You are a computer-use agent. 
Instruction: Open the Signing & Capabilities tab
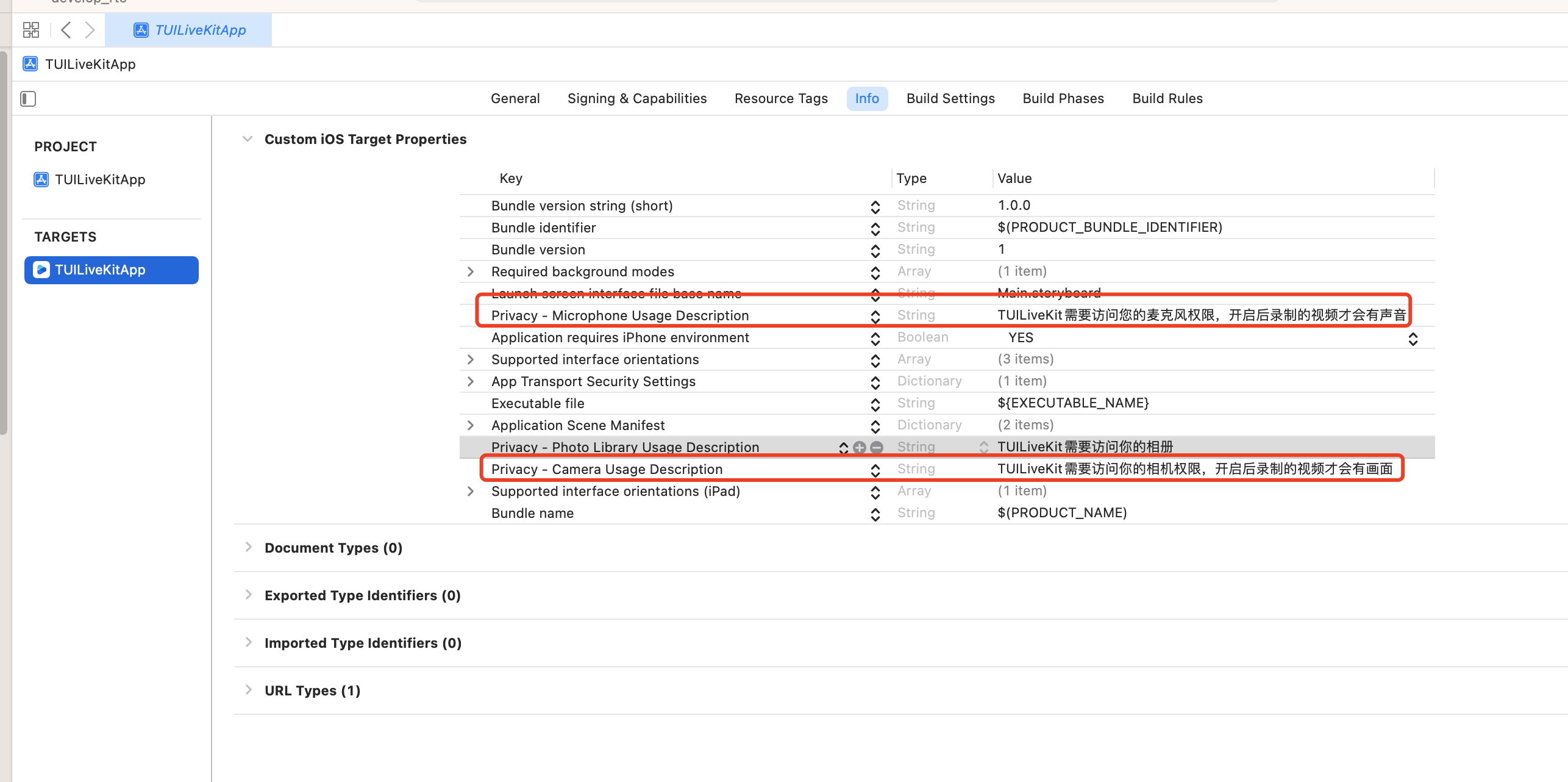click(636, 98)
